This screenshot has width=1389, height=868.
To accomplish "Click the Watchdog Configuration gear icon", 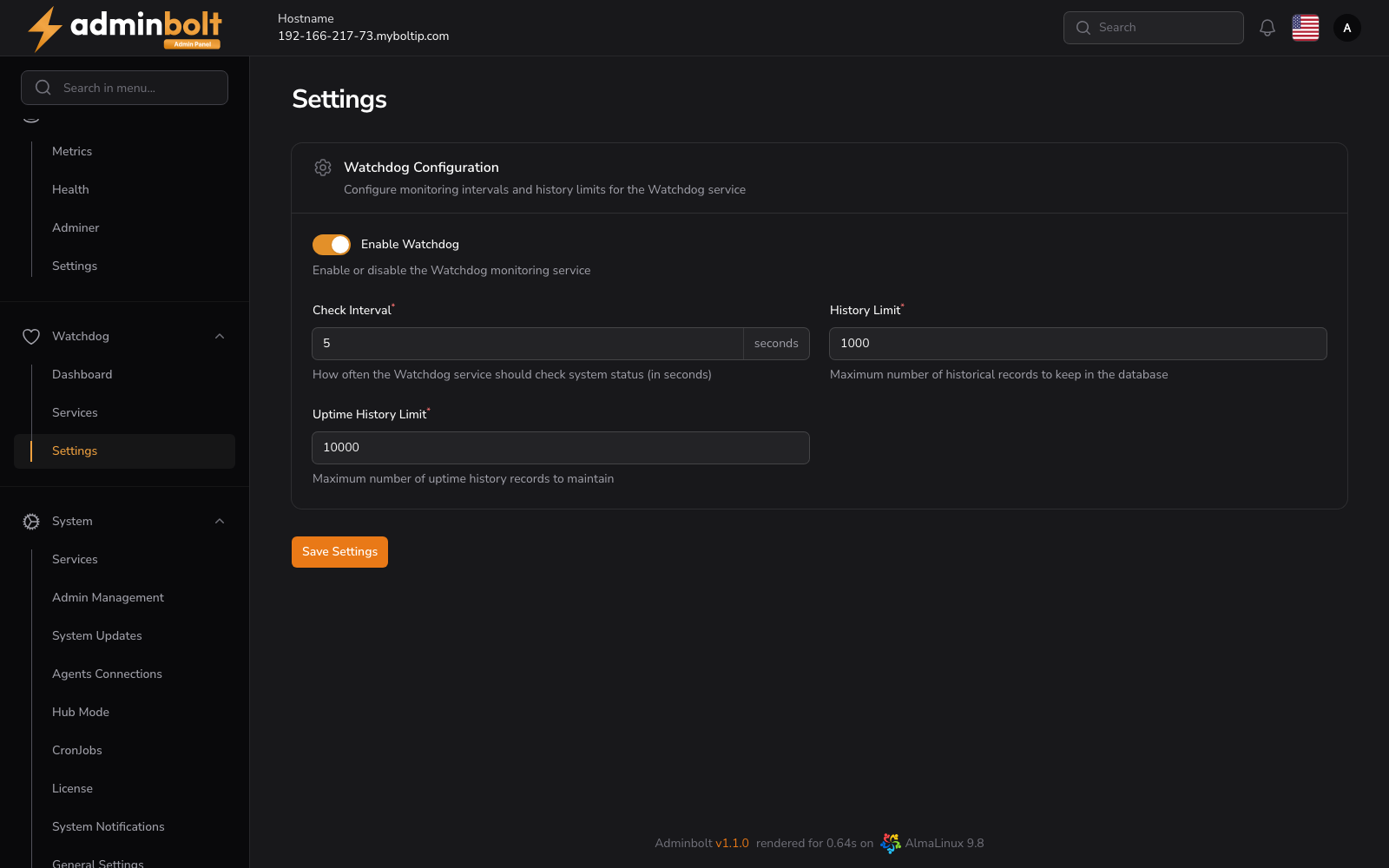I will pyautogui.click(x=323, y=168).
